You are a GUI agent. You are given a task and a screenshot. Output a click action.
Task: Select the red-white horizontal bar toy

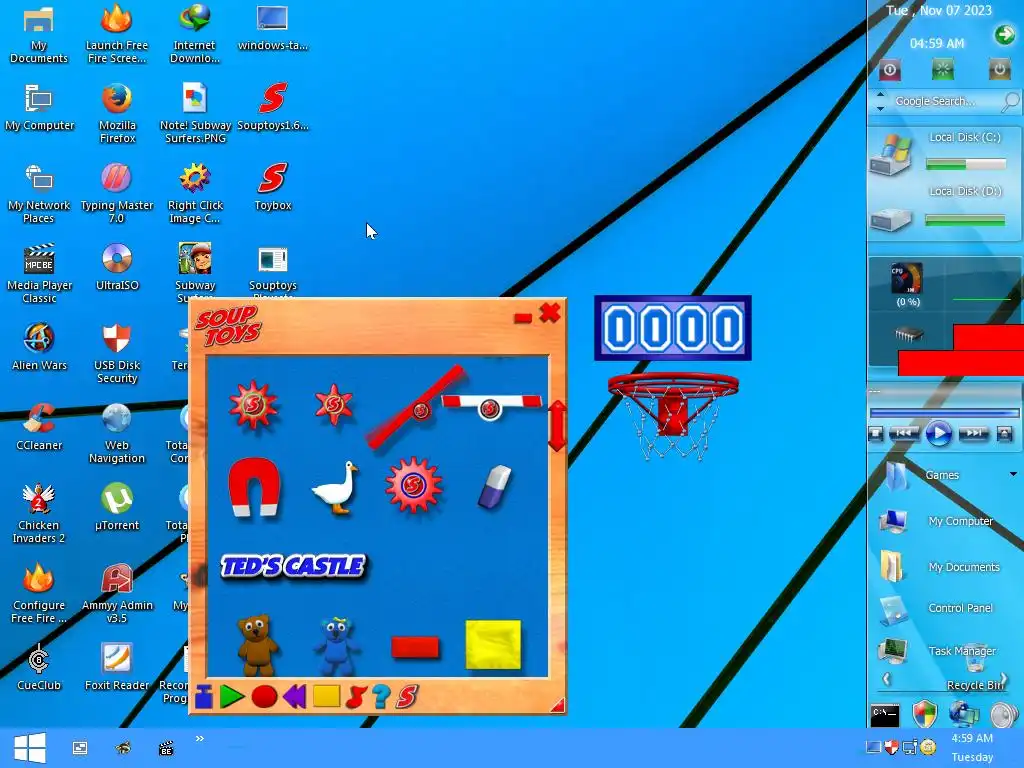[492, 405]
